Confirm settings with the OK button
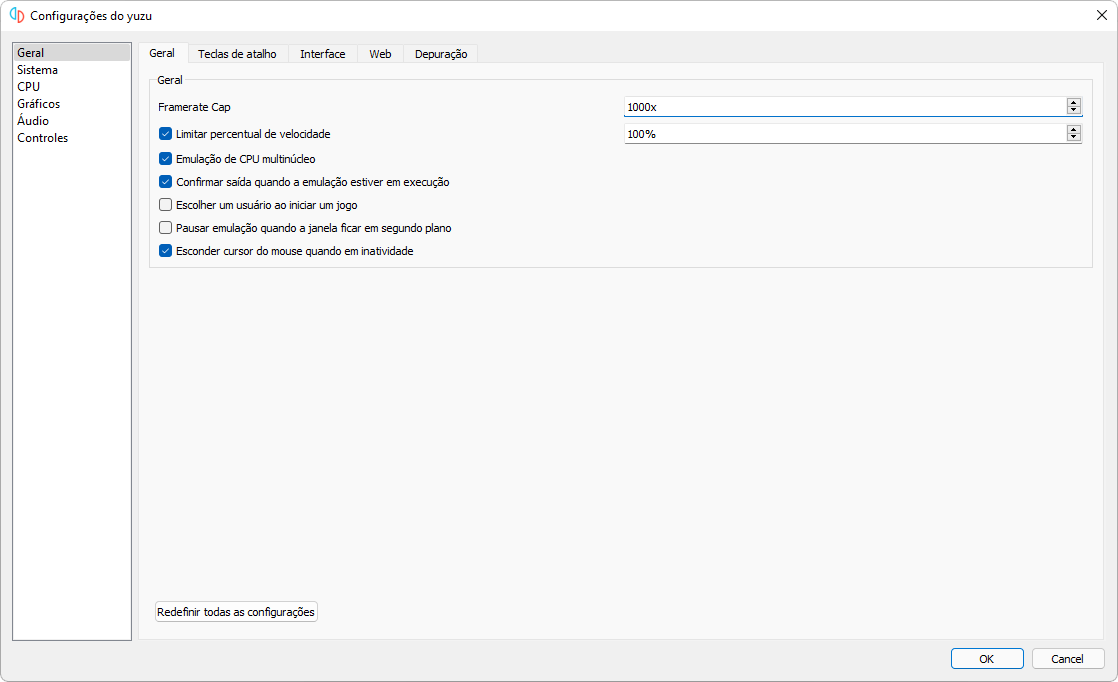The width and height of the screenshot is (1118, 682). [x=987, y=659]
